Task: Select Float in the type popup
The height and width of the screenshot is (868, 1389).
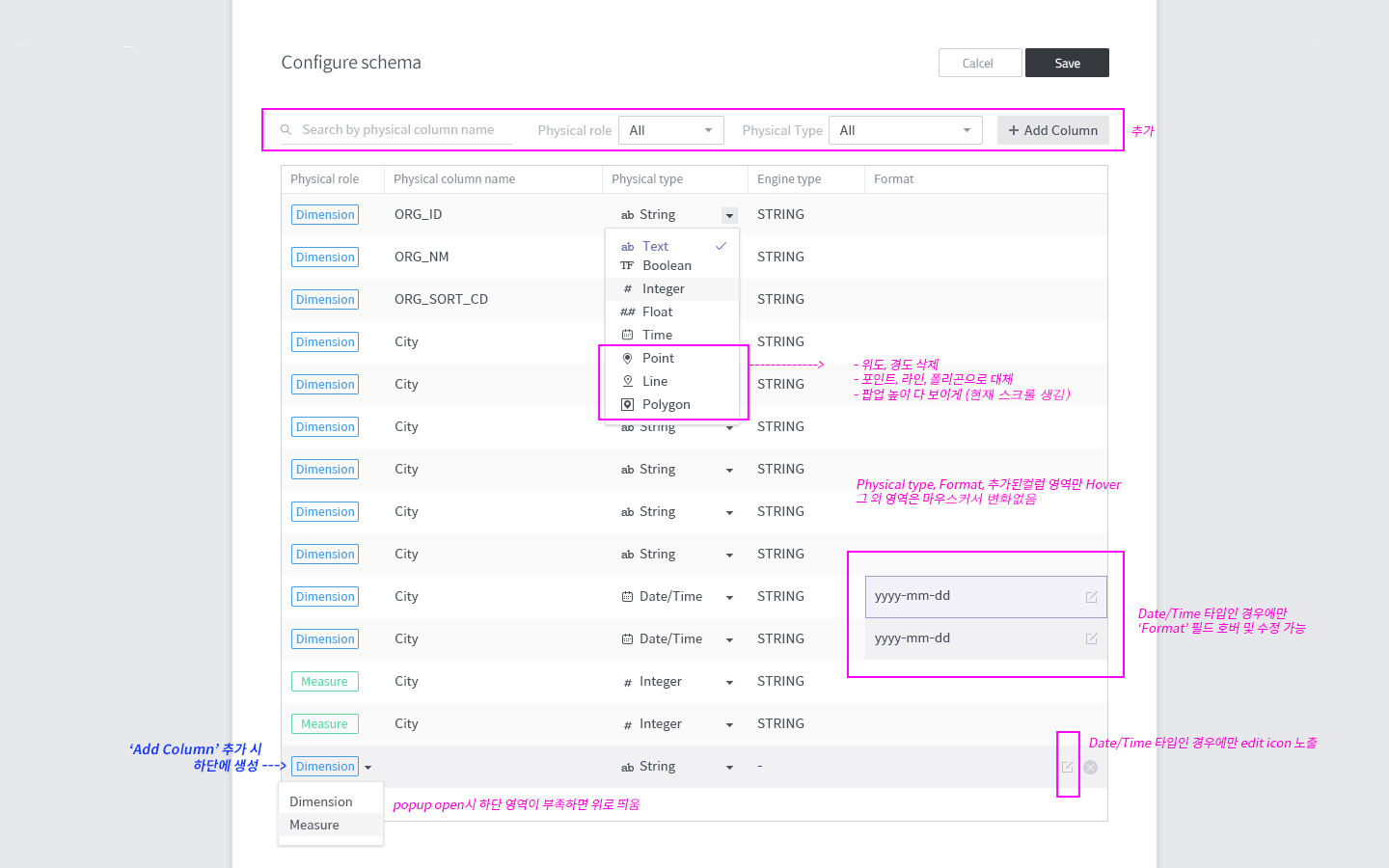Action: [672, 312]
